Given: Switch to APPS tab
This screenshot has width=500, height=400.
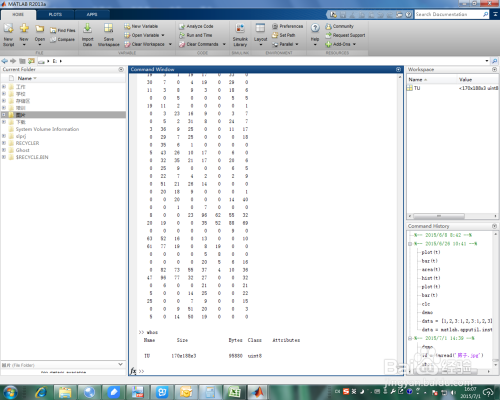Looking at the screenshot, I should click(x=92, y=15).
